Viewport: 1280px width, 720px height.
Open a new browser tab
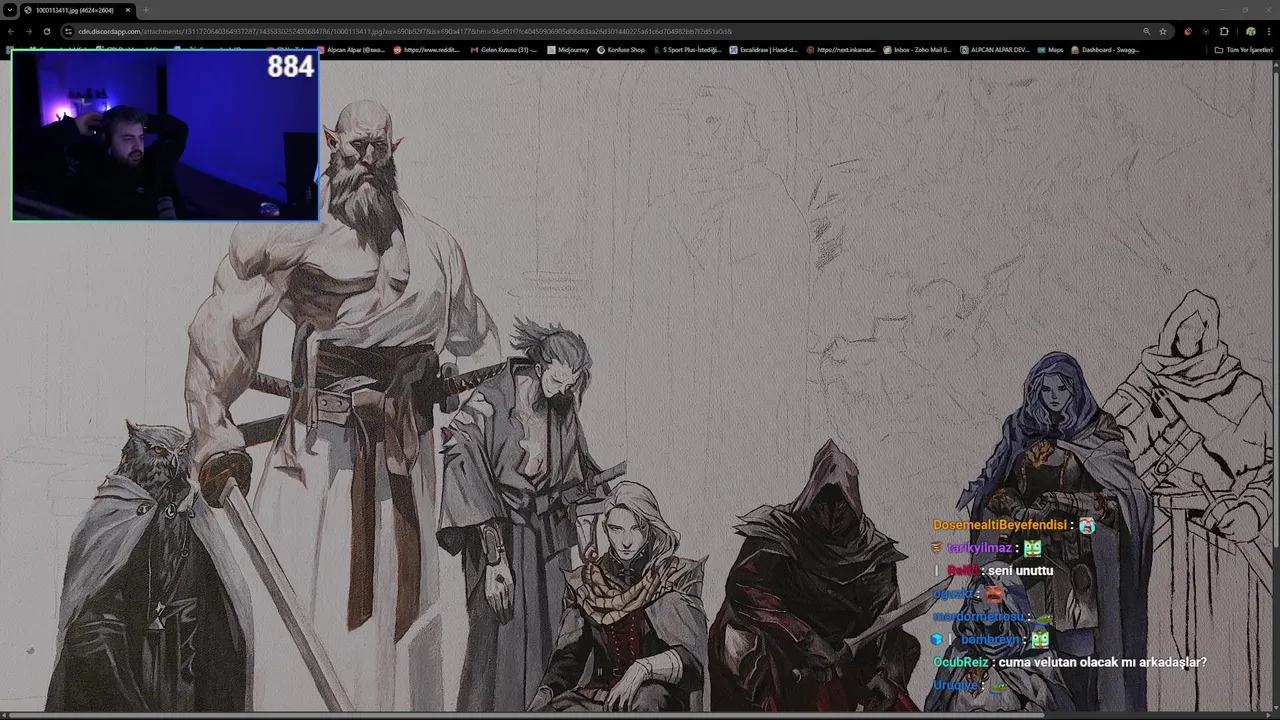pyautogui.click(x=146, y=10)
